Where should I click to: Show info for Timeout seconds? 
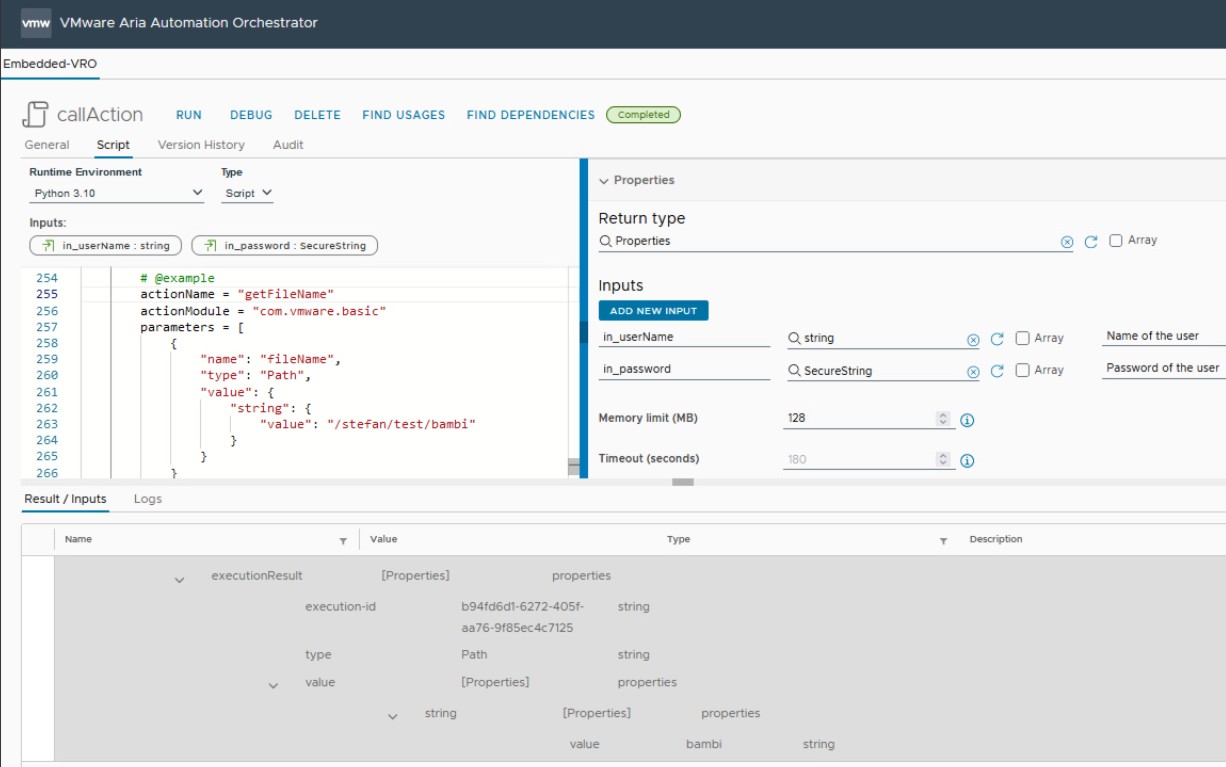967,461
